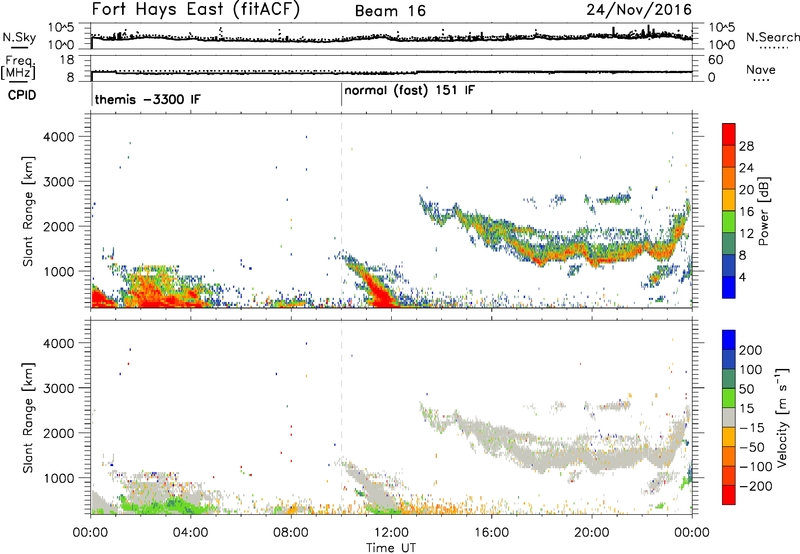The image size is (800, 554).
Task: Click the '3000' range tick in power panel
Action: (x=58, y=182)
